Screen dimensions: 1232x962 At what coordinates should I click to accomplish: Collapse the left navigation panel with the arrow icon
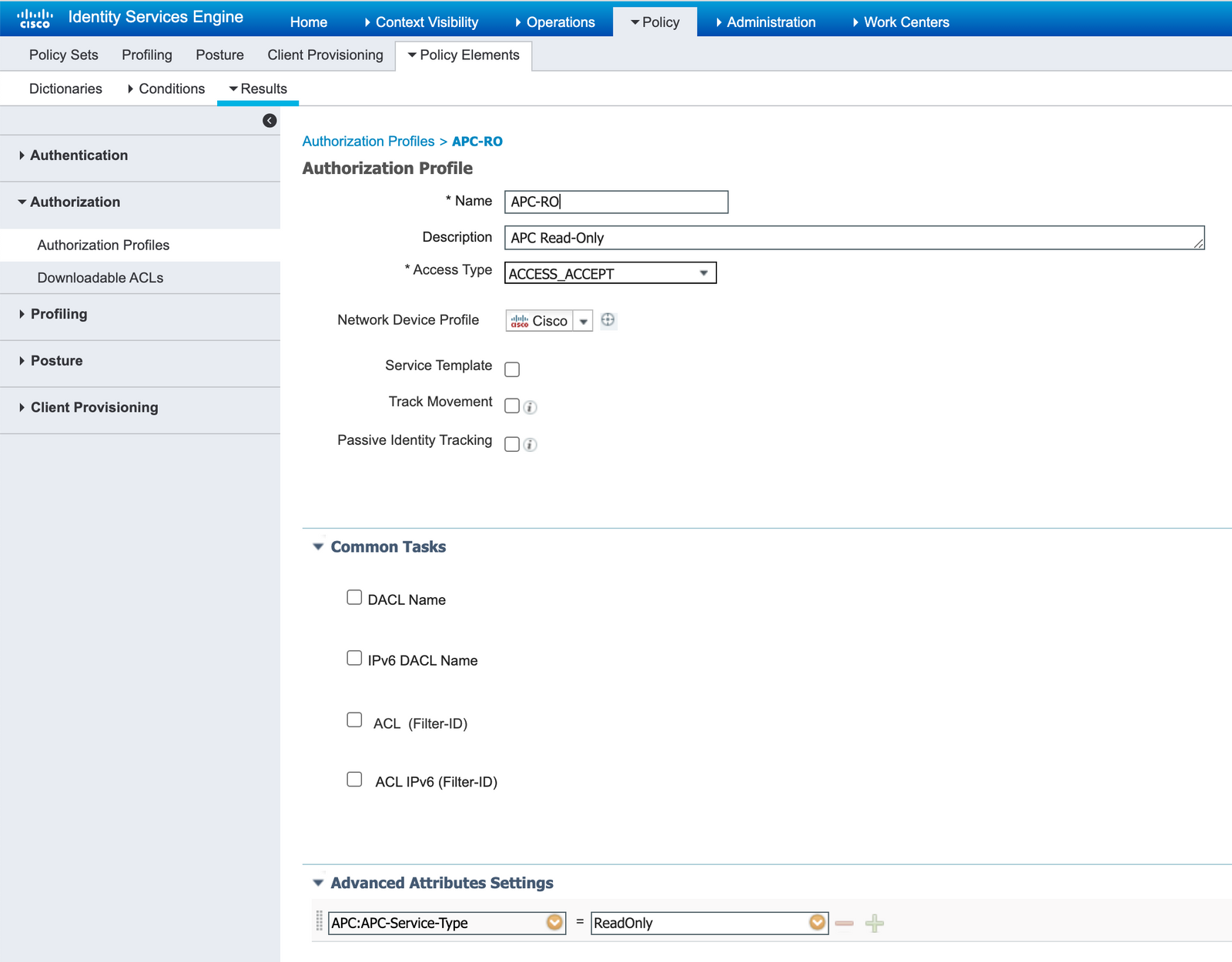pos(269,120)
